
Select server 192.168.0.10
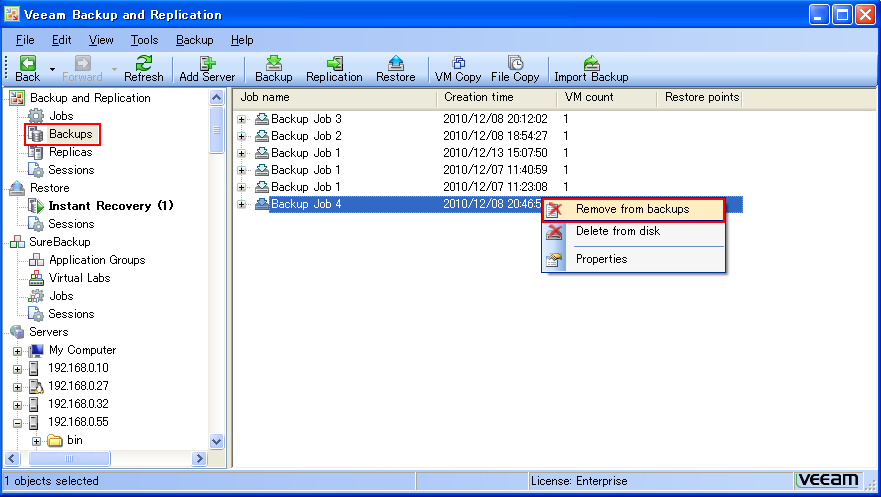click(78, 368)
